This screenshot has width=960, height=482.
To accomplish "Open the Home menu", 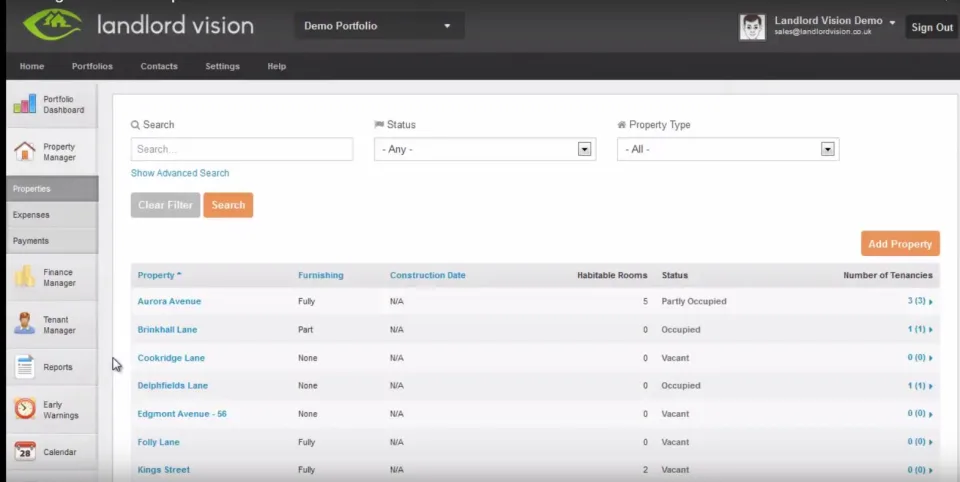I will pos(32,66).
